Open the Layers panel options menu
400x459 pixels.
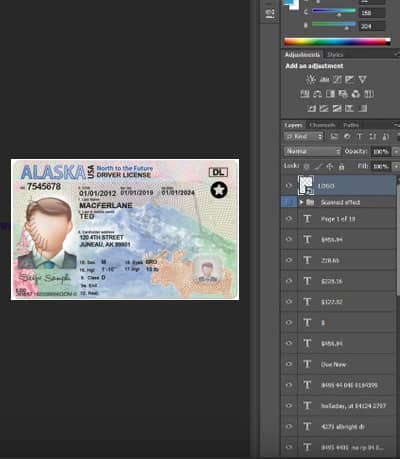(x=397, y=125)
